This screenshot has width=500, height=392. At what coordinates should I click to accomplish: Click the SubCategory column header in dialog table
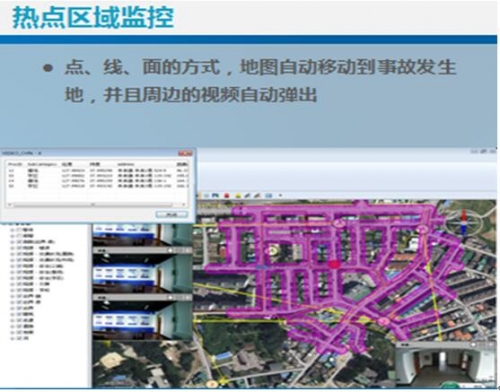tap(42, 164)
